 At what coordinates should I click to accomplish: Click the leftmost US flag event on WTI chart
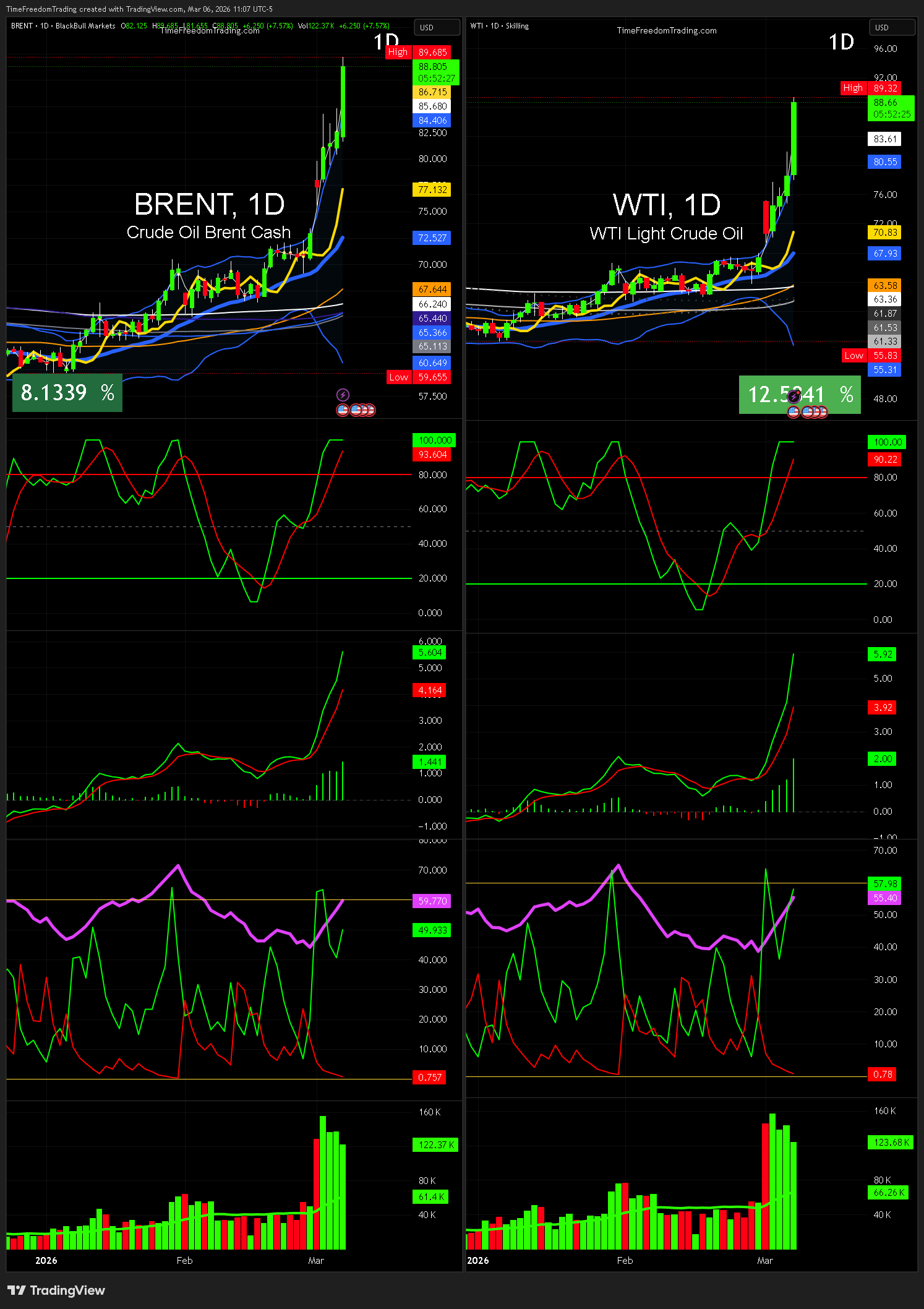794,411
